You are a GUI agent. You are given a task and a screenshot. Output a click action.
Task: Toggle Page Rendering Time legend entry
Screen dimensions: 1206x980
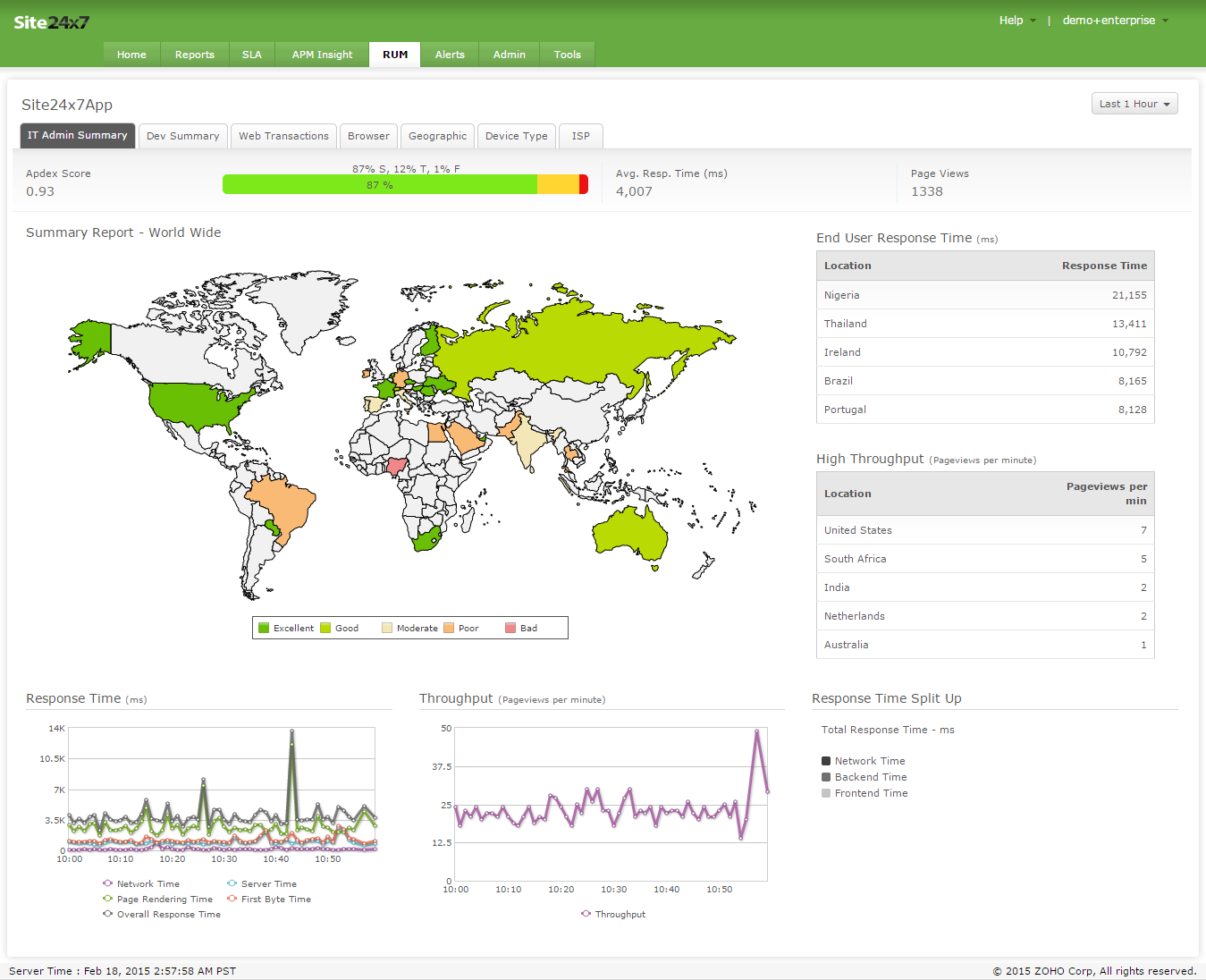pyautogui.click(x=157, y=899)
